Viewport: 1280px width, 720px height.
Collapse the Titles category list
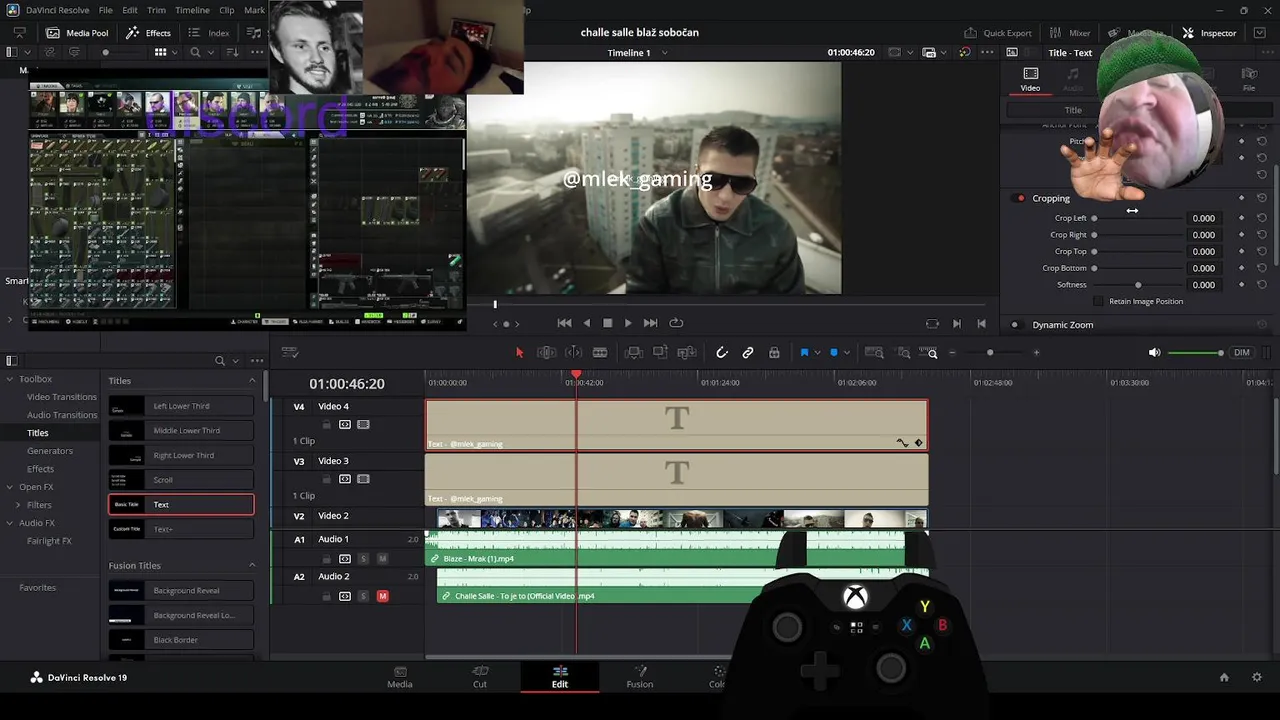coord(252,381)
